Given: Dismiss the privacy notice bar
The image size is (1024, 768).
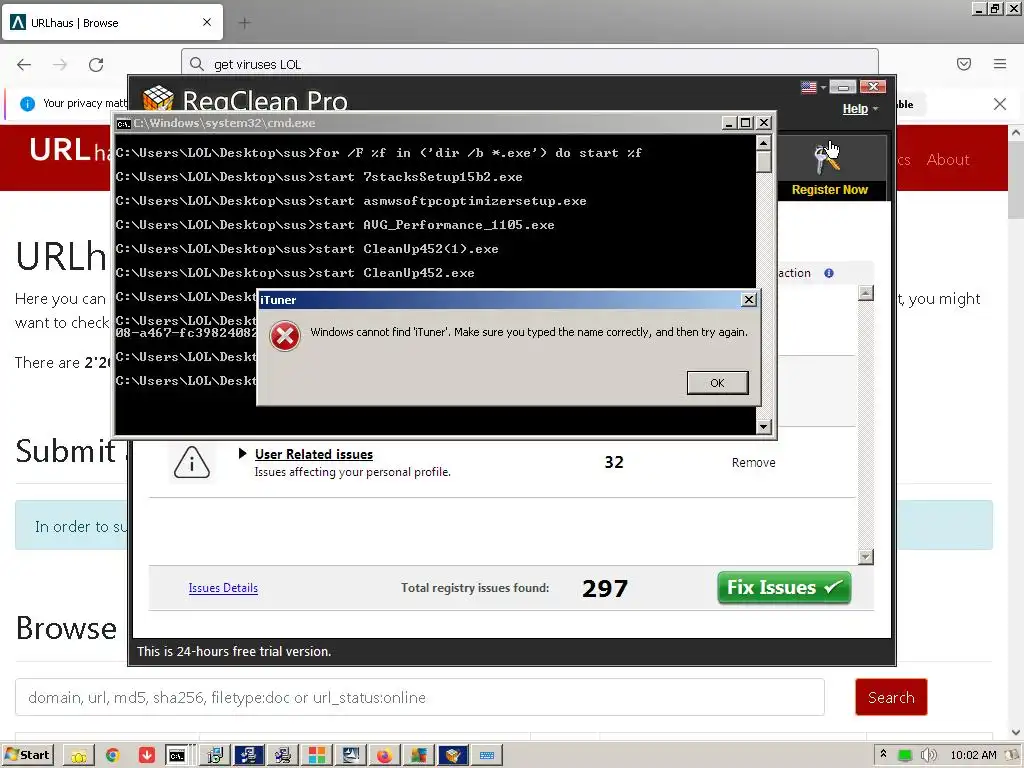Looking at the screenshot, I should tap(1000, 104).
